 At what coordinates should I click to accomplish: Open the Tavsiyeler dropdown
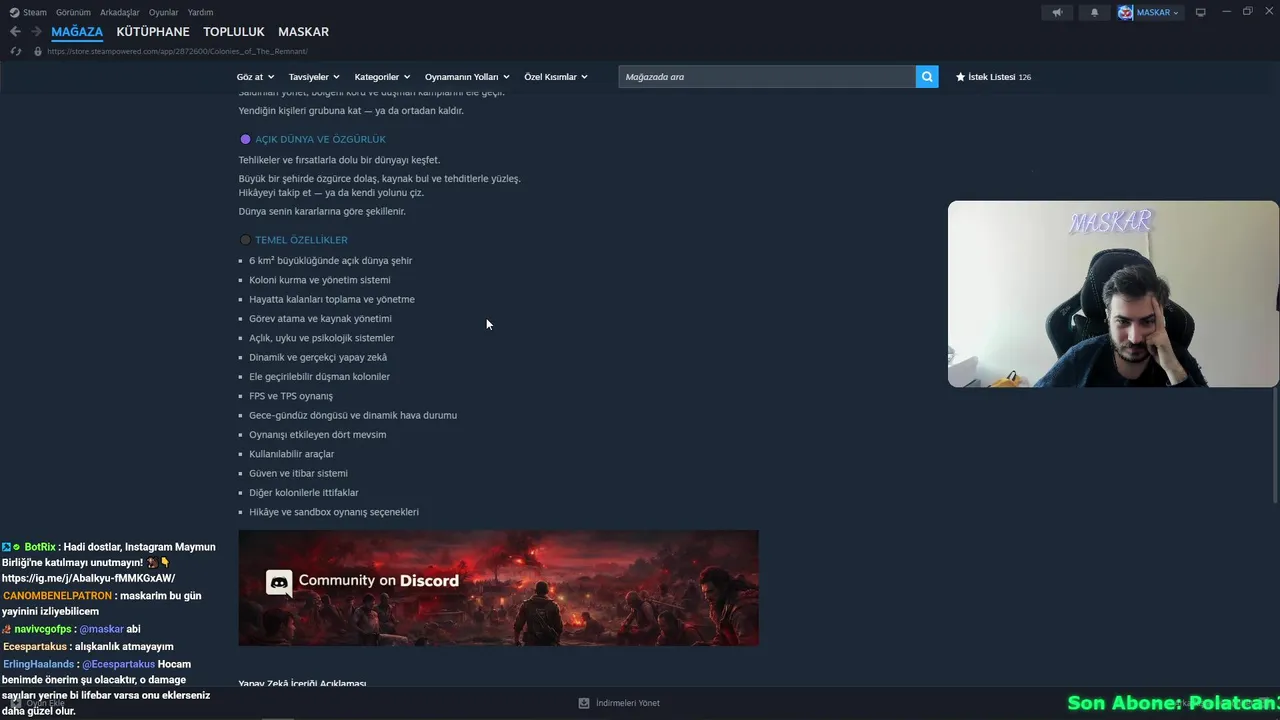click(x=314, y=77)
